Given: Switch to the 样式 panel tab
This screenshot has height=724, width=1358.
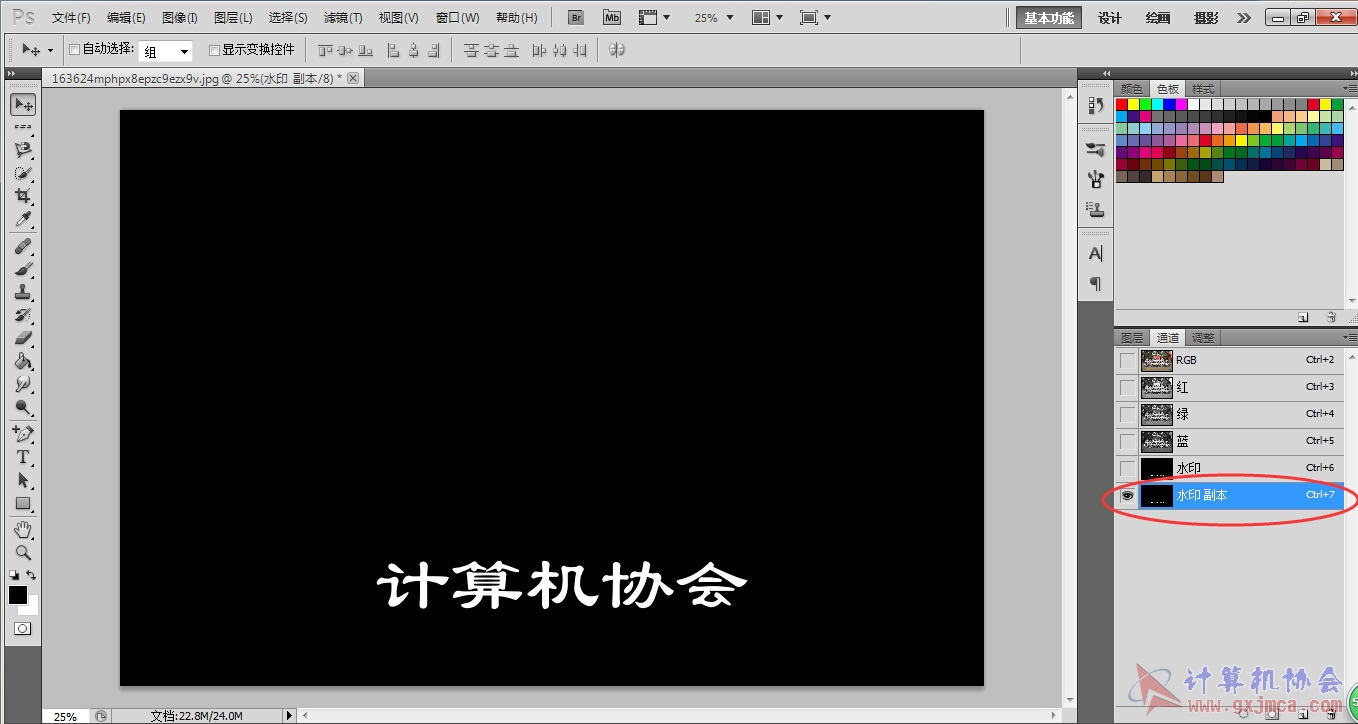Looking at the screenshot, I should click(x=1203, y=89).
